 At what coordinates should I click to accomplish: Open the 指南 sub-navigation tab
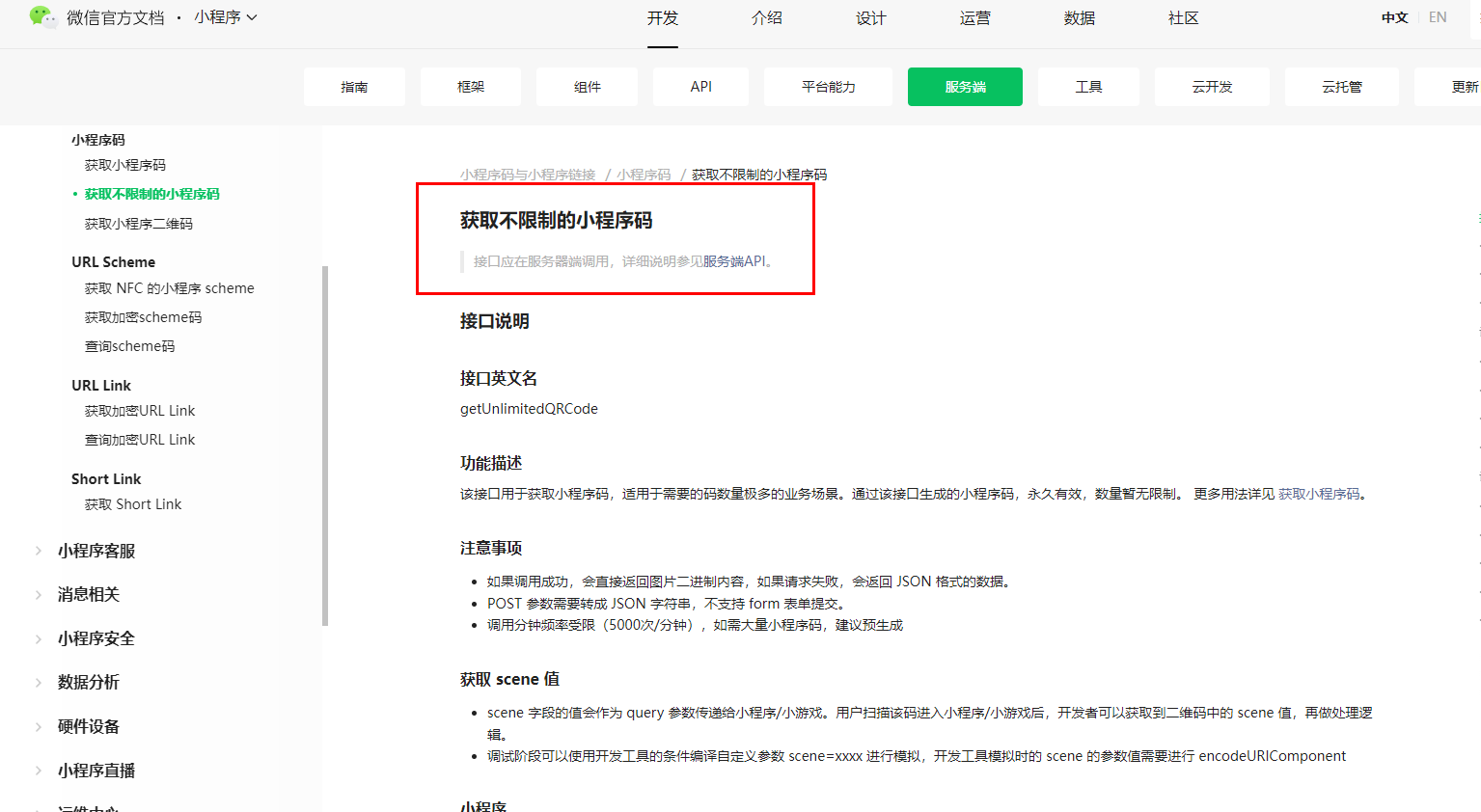pos(354,87)
